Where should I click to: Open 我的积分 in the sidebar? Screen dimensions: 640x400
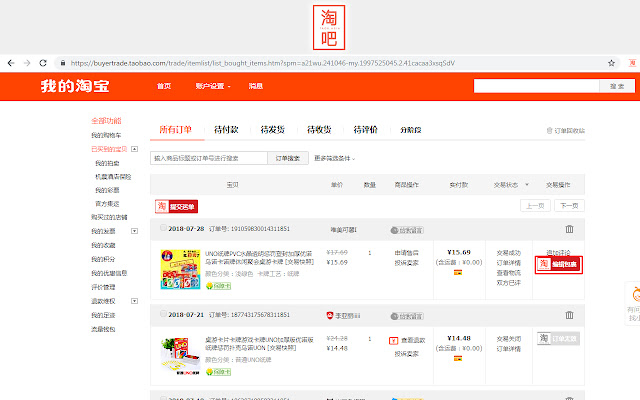103,259
